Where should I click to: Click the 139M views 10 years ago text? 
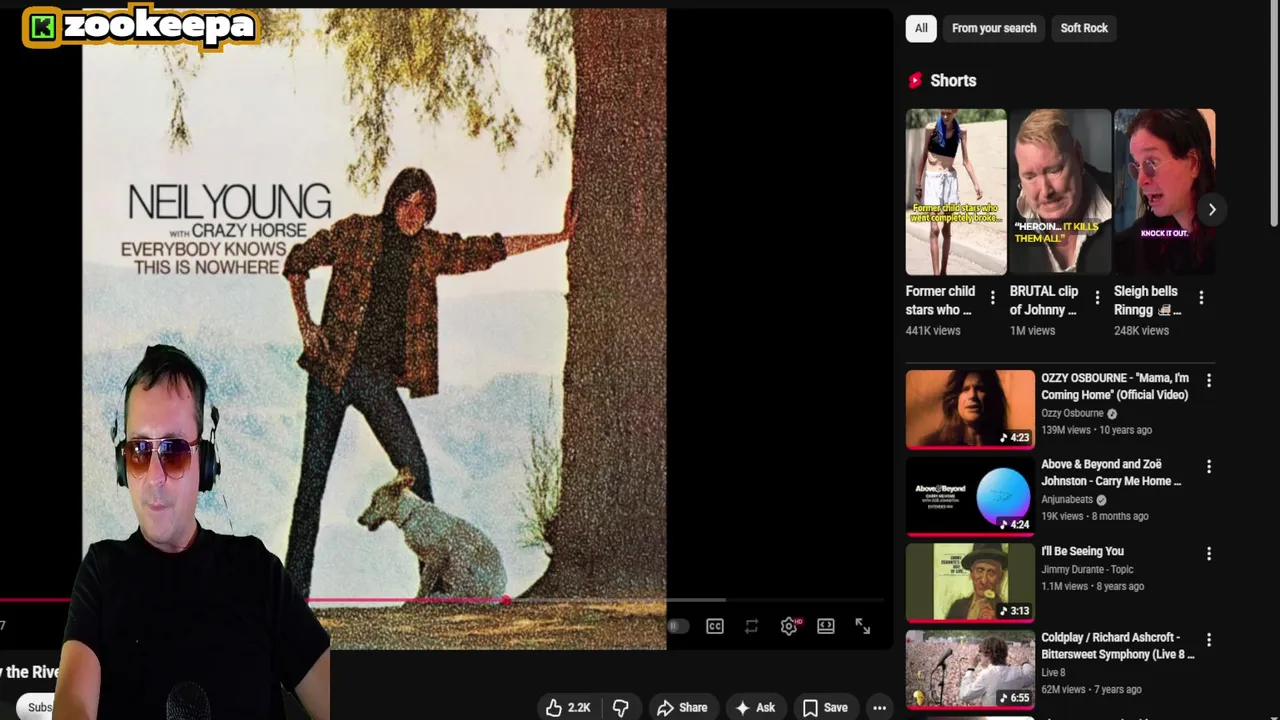(1096, 430)
